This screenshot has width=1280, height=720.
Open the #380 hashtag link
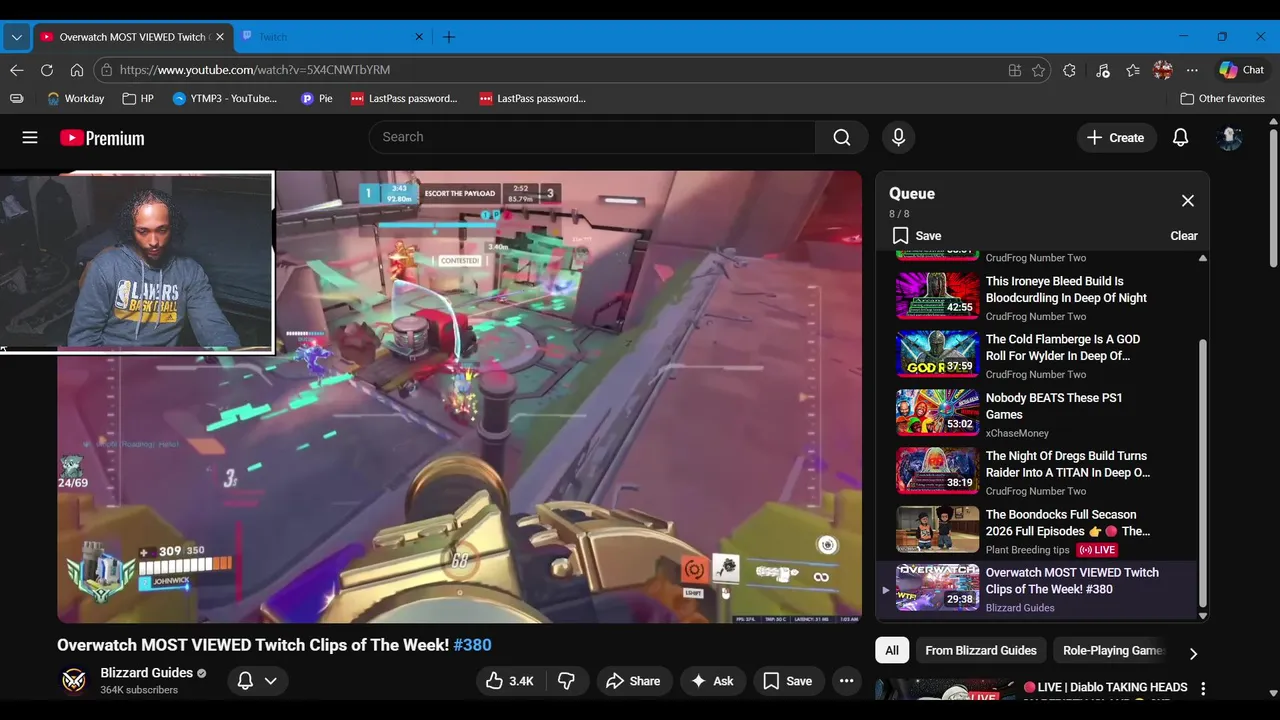pos(472,645)
